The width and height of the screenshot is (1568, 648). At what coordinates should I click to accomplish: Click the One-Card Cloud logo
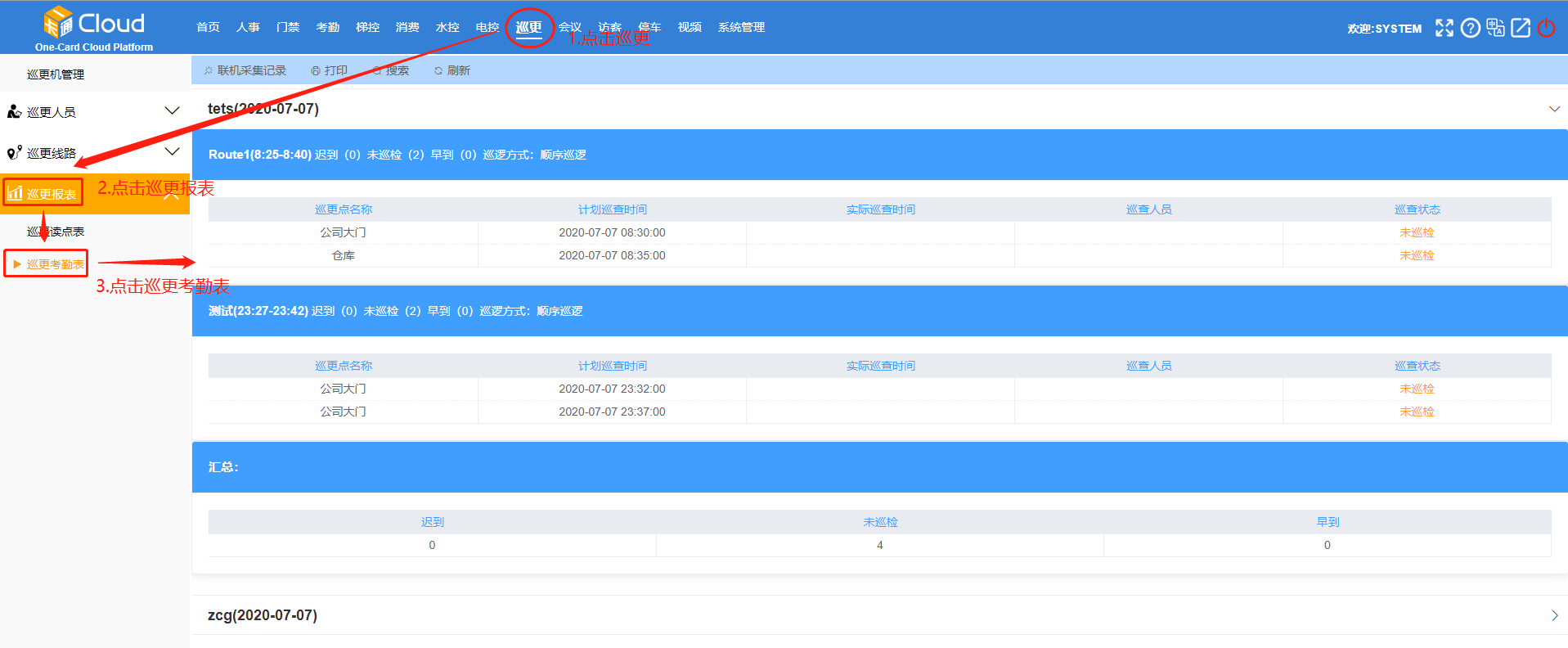pyautogui.click(x=94, y=29)
